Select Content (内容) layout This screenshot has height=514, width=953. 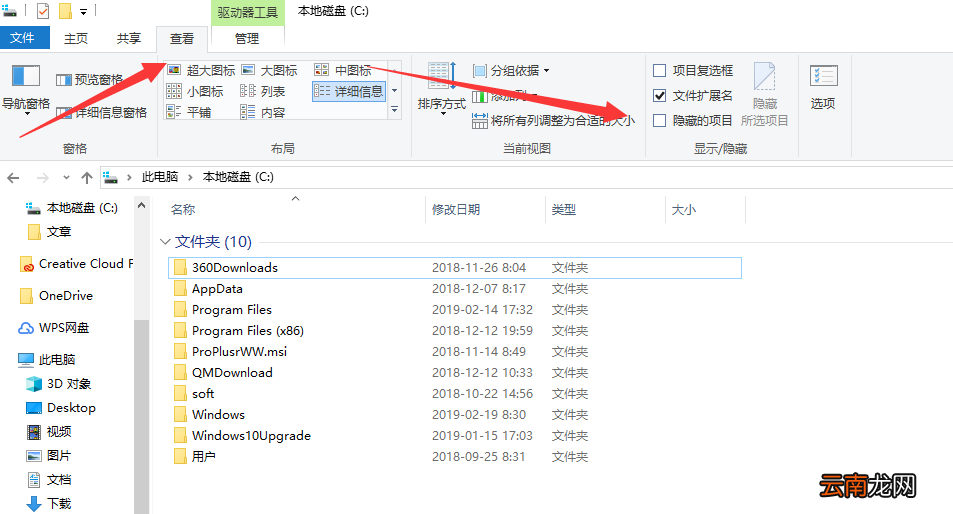pyautogui.click(x=263, y=112)
